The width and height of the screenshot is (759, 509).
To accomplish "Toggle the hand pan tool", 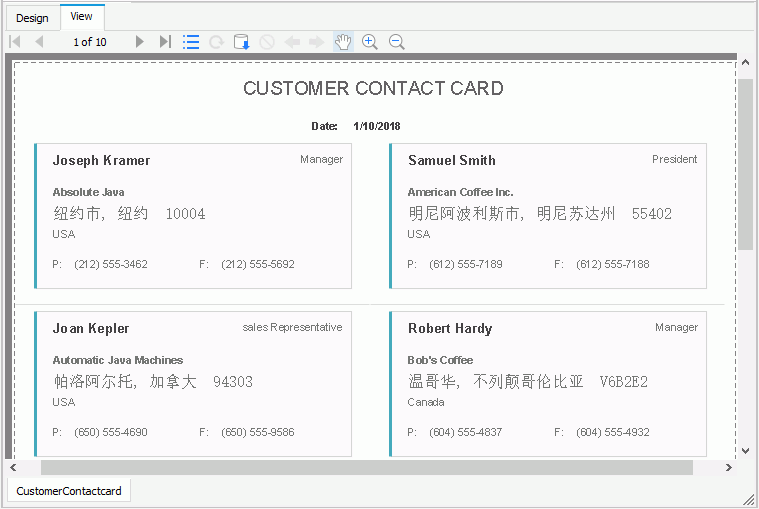I will point(343,42).
